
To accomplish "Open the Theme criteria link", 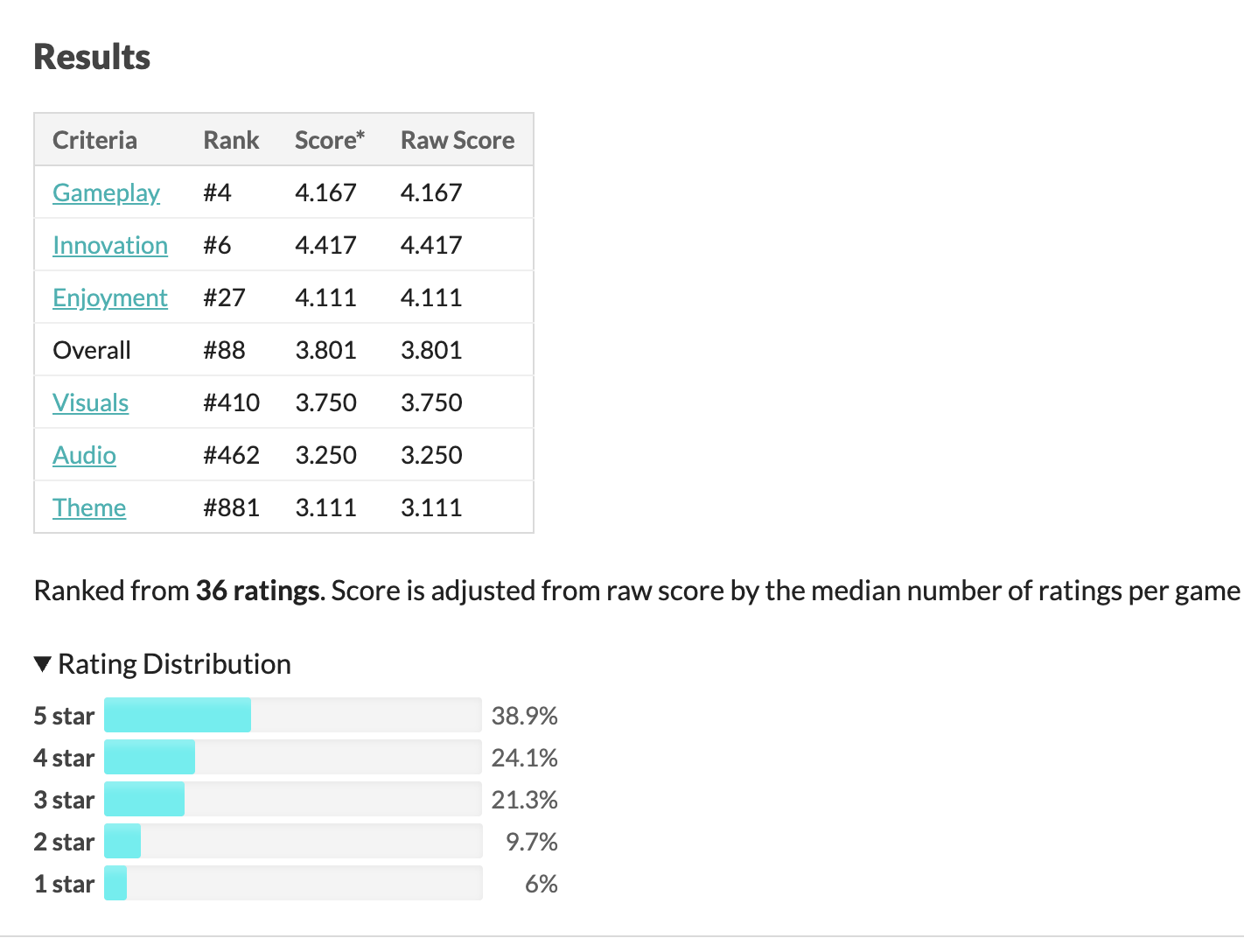I will [x=89, y=507].
